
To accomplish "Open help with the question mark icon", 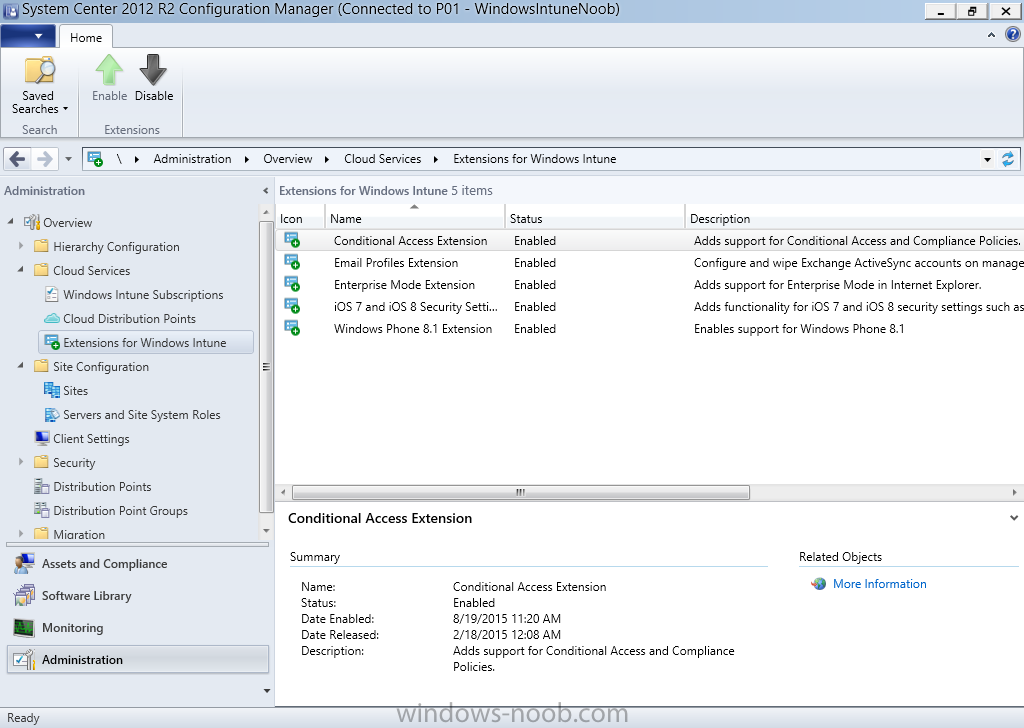I will tap(1012, 35).
